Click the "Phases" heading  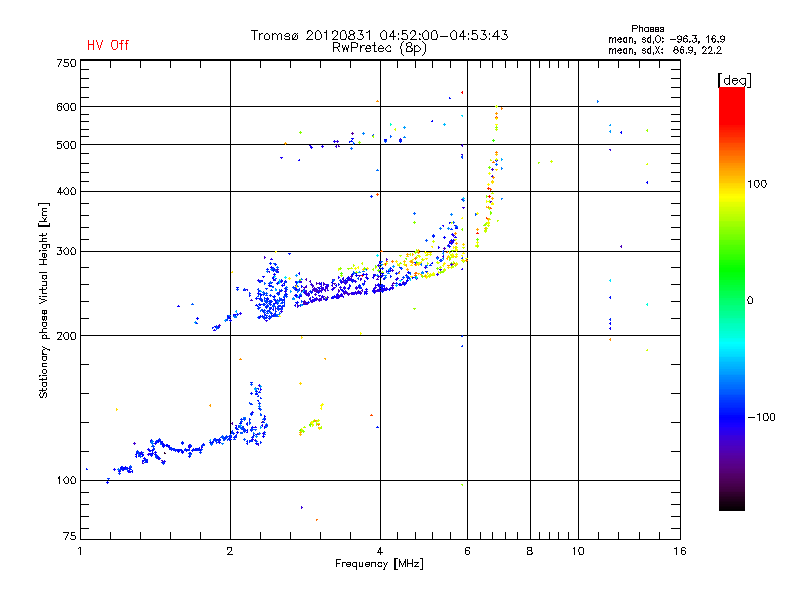(x=647, y=29)
